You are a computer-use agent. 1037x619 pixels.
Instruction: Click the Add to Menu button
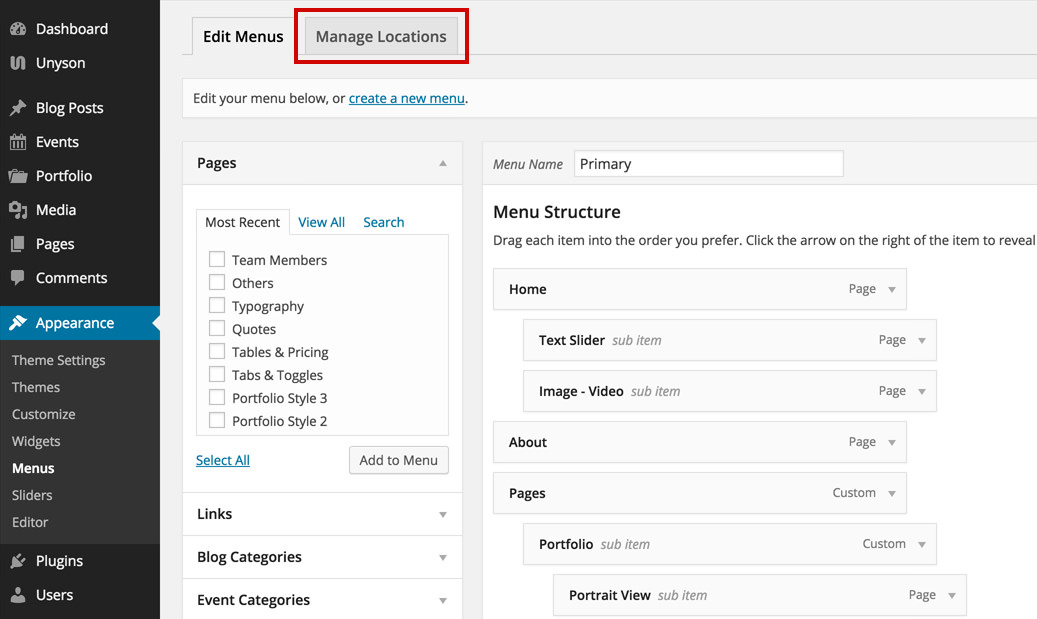[399, 460]
